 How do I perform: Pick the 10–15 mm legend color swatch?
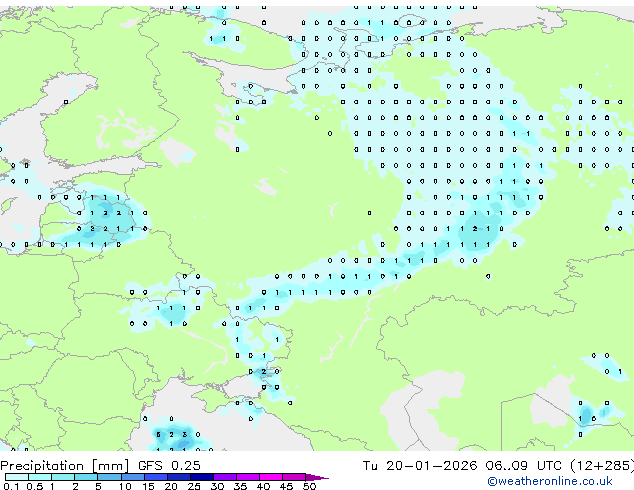pyautogui.click(x=132, y=477)
